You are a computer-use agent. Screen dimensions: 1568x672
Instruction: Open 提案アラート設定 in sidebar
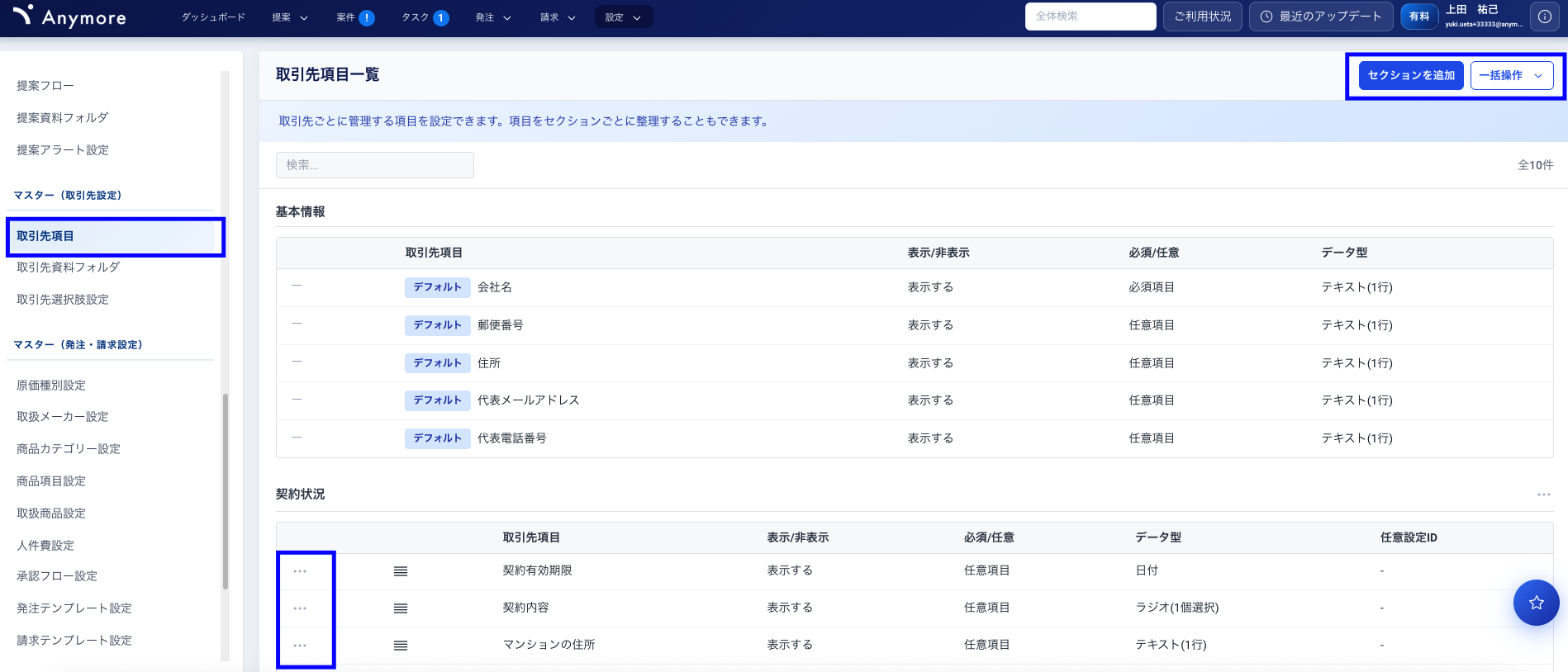coord(63,150)
